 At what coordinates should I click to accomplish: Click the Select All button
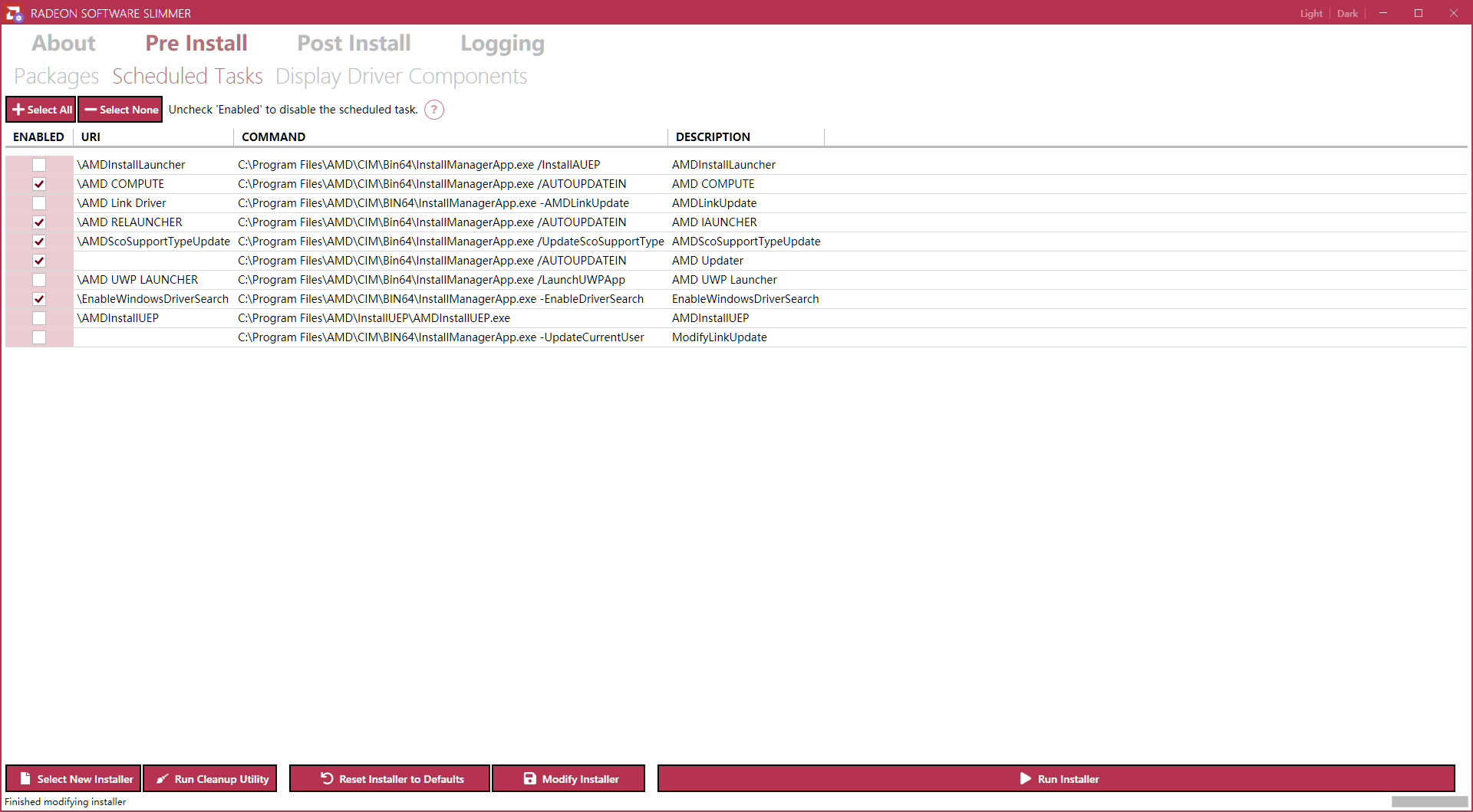41,110
